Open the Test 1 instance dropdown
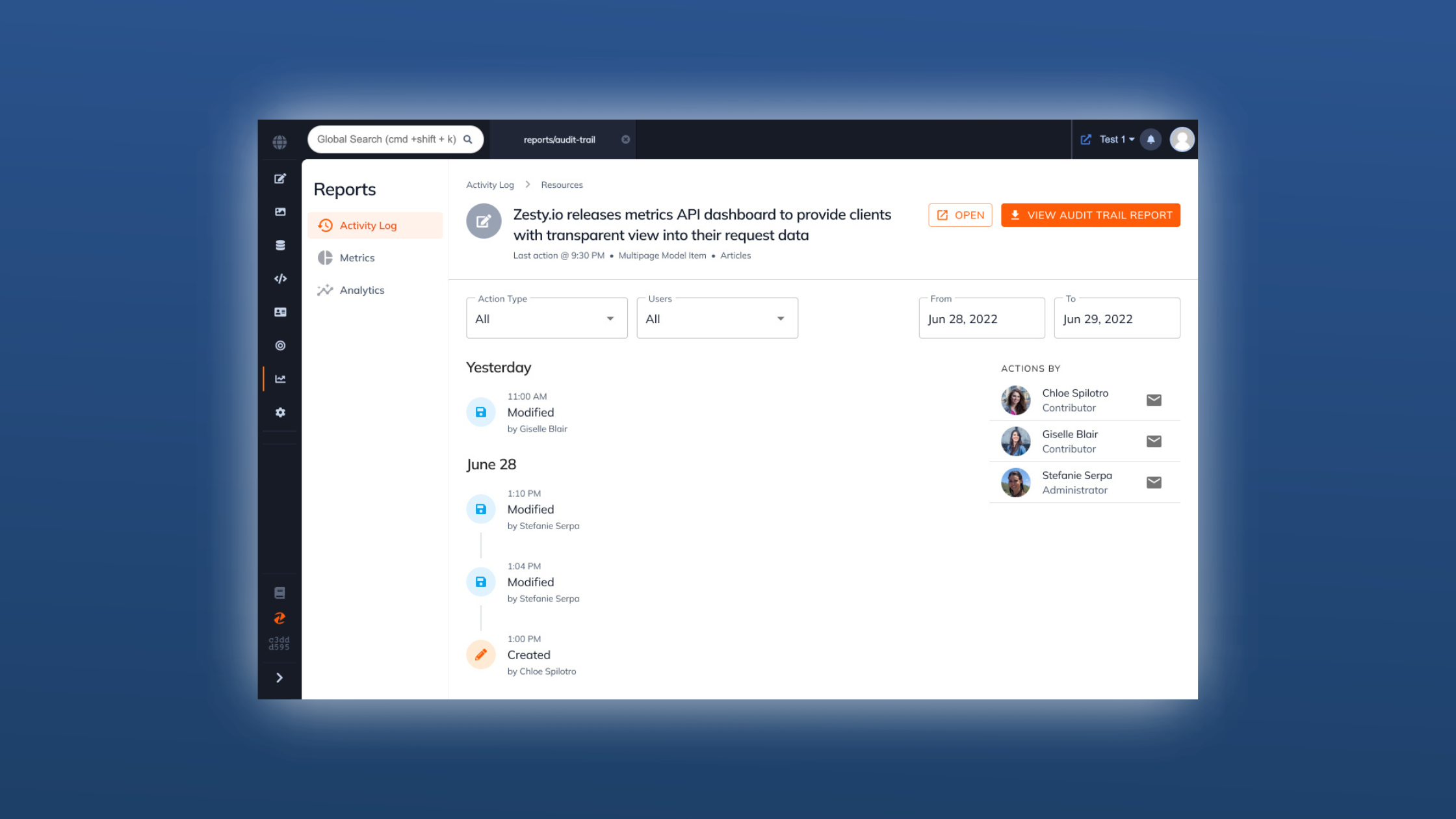The width and height of the screenshot is (1456, 819). pyautogui.click(x=1117, y=139)
